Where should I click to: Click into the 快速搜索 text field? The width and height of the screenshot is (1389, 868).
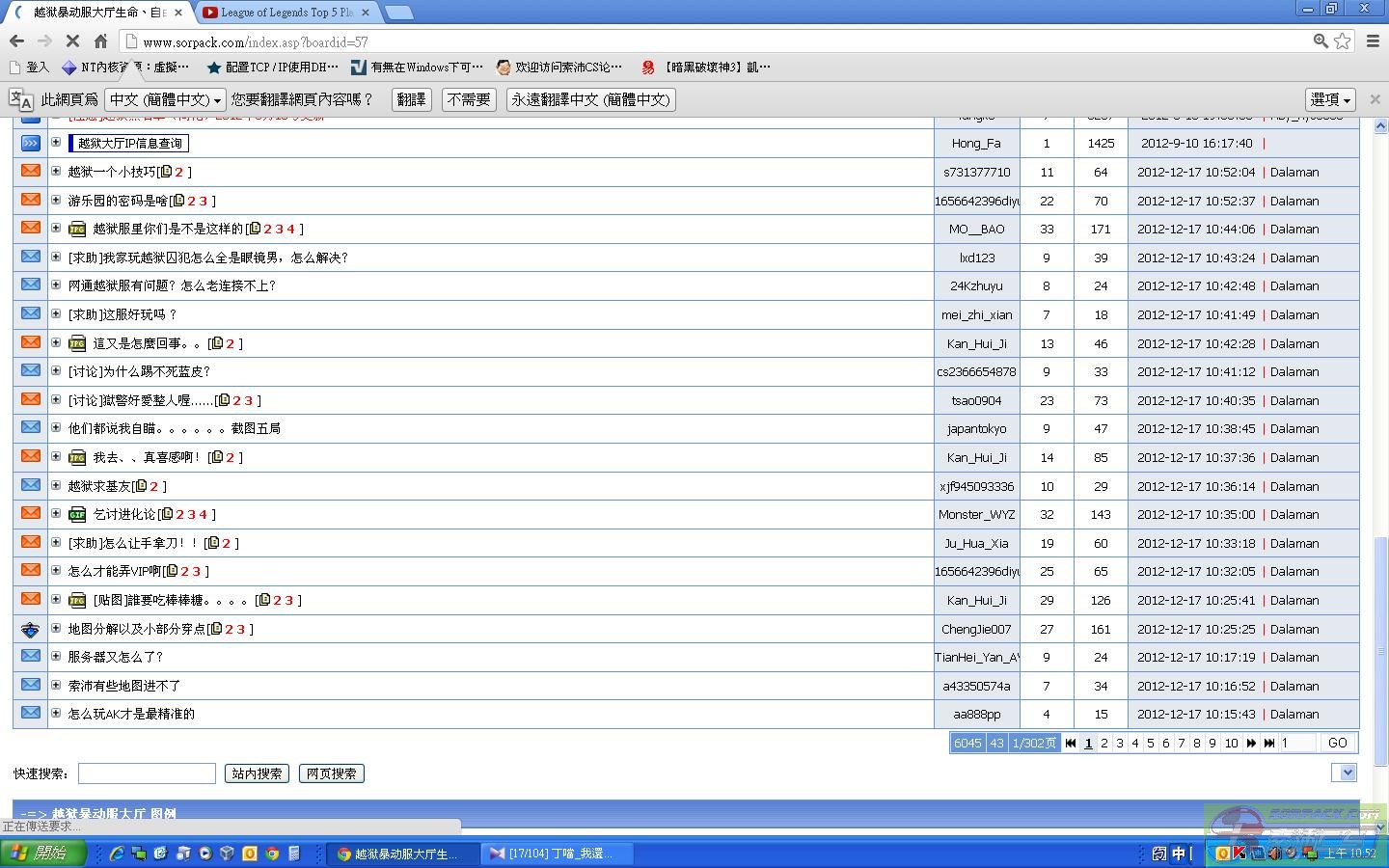pos(147,773)
